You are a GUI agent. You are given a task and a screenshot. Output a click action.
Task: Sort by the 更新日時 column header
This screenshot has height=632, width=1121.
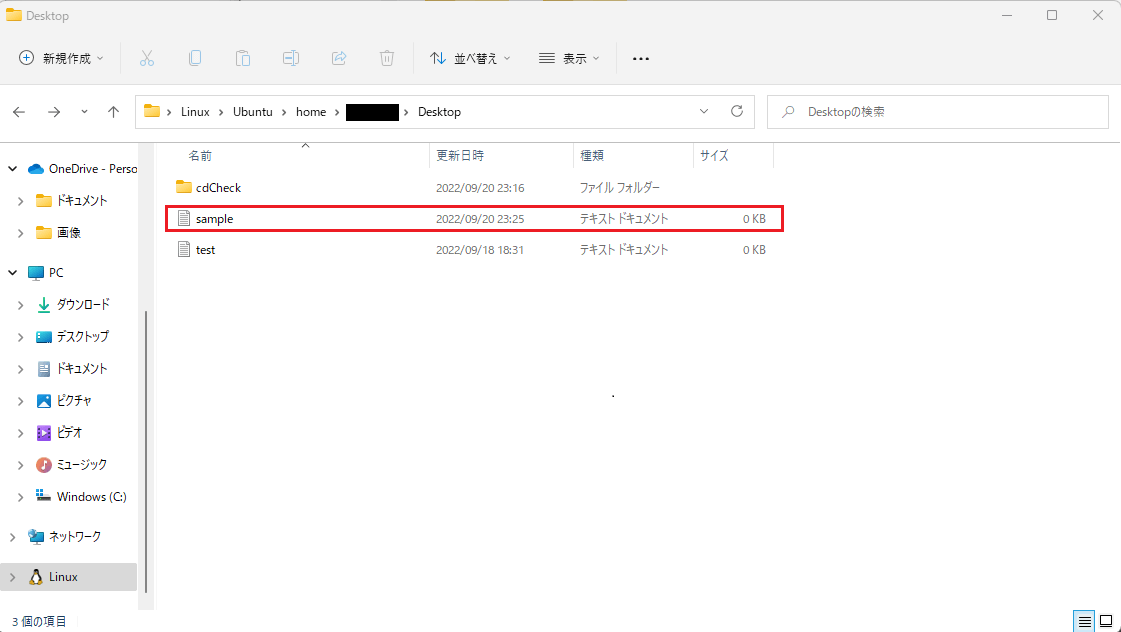click(460, 156)
